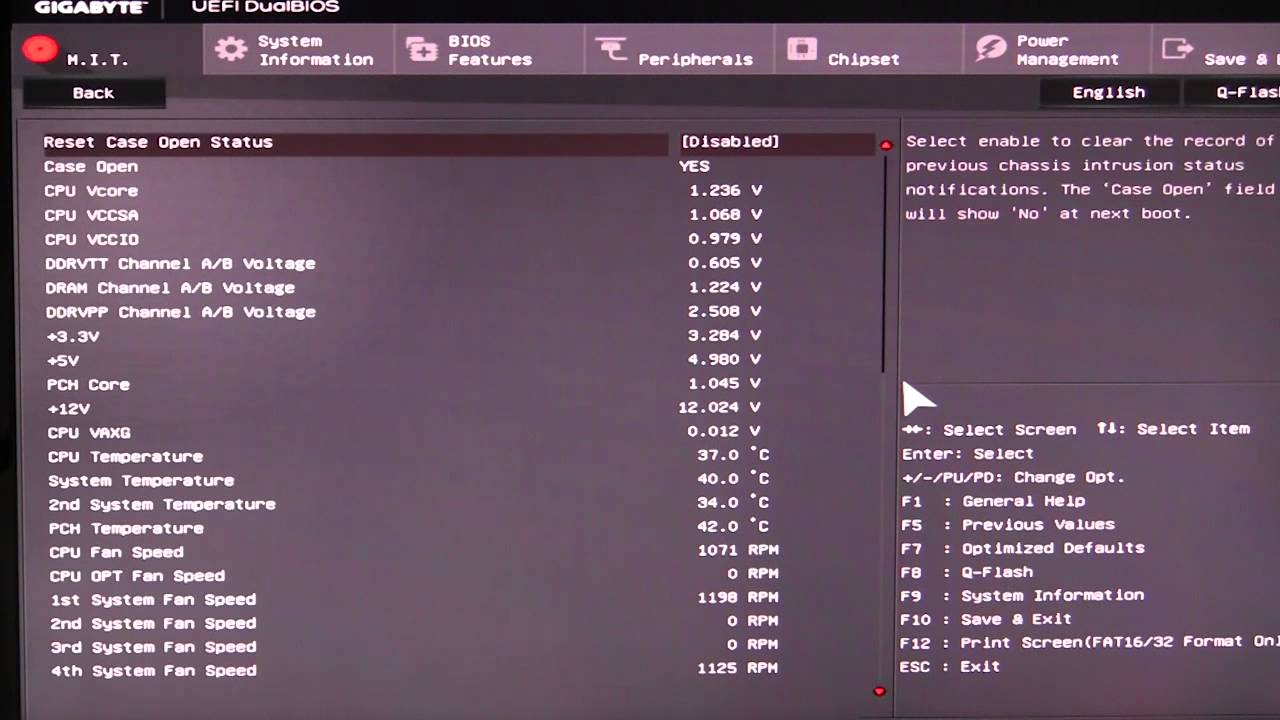This screenshot has width=1280, height=720.
Task: Open the English language selector
Action: (1108, 92)
